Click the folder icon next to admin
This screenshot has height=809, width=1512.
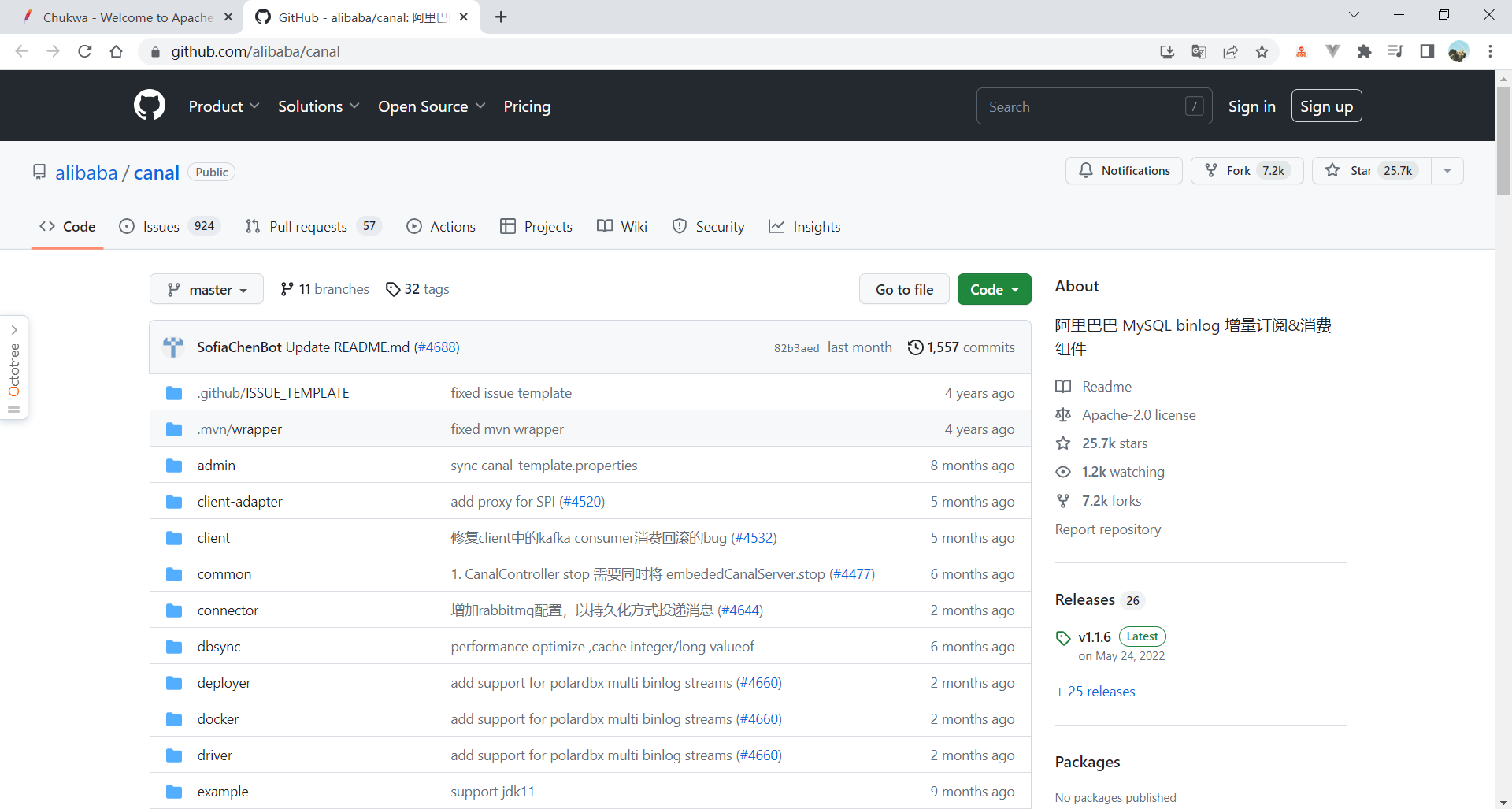click(x=174, y=466)
